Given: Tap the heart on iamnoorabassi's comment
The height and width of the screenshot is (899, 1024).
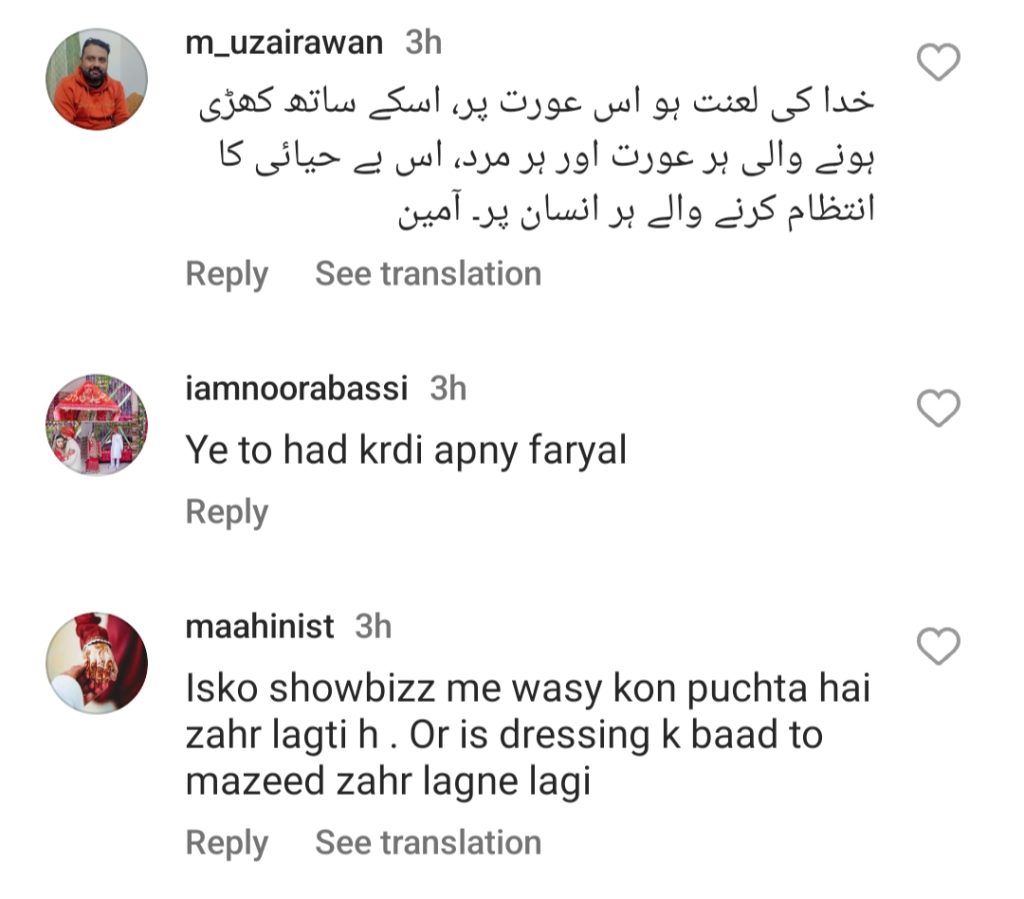Looking at the screenshot, I should click(x=938, y=408).
